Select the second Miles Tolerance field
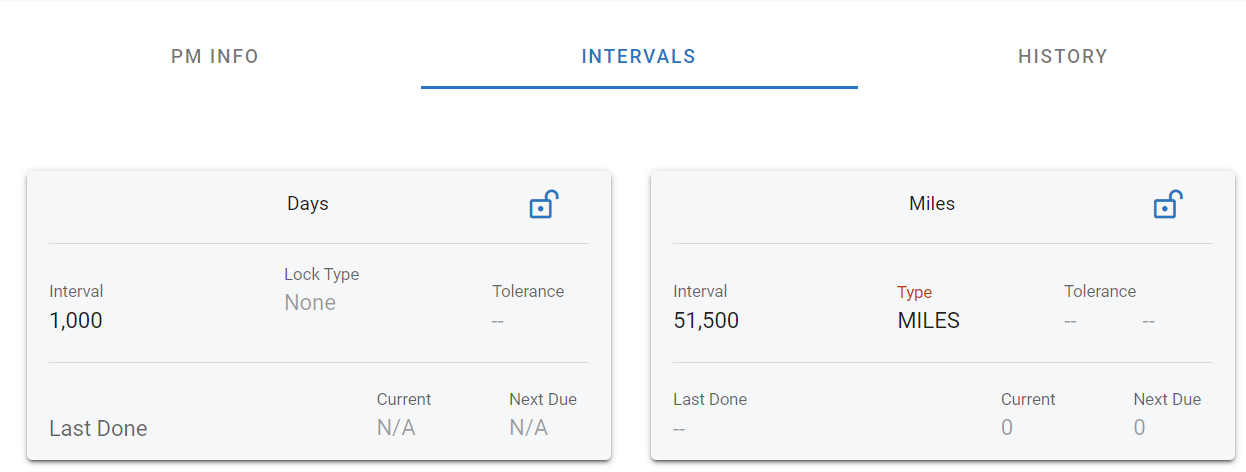The width and height of the screenshot is (1246, 472). click(x=1148, y=321)
